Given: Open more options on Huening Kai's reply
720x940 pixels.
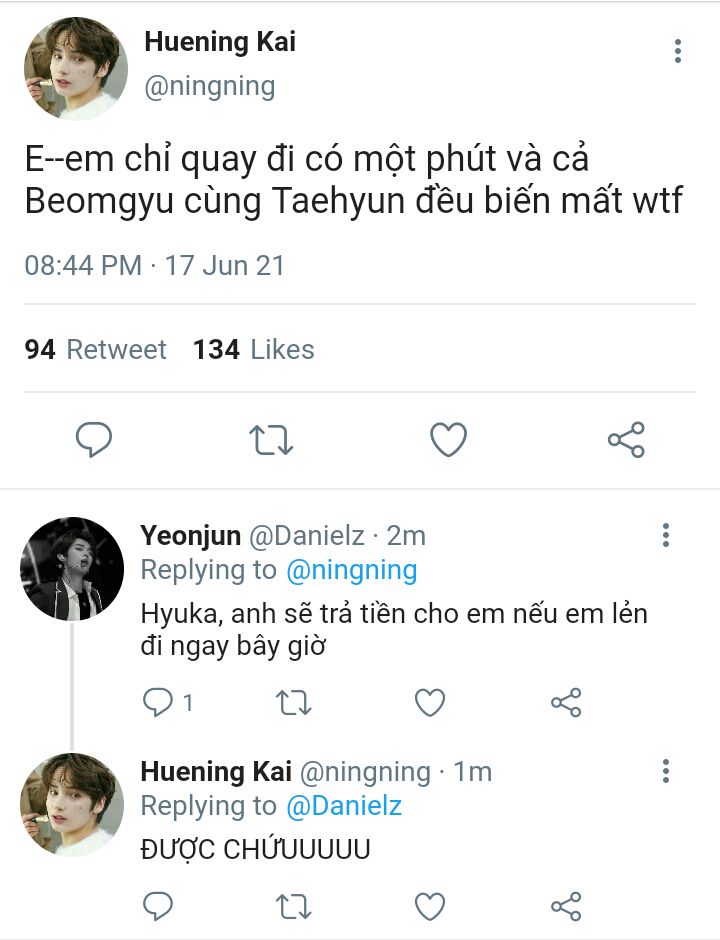Looking at the screenshot, I should pos(665,771).
